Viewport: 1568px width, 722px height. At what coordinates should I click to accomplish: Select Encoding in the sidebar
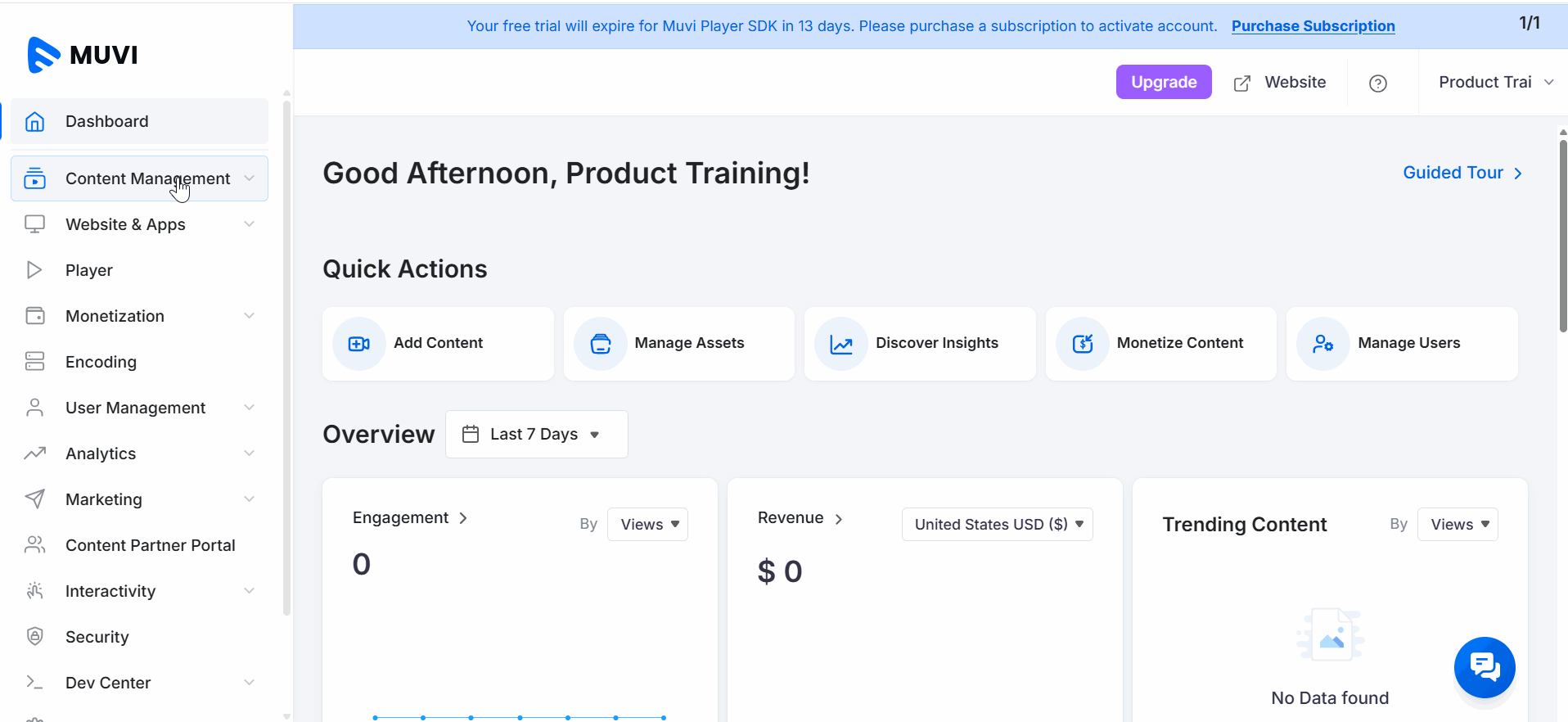(101, 362)
